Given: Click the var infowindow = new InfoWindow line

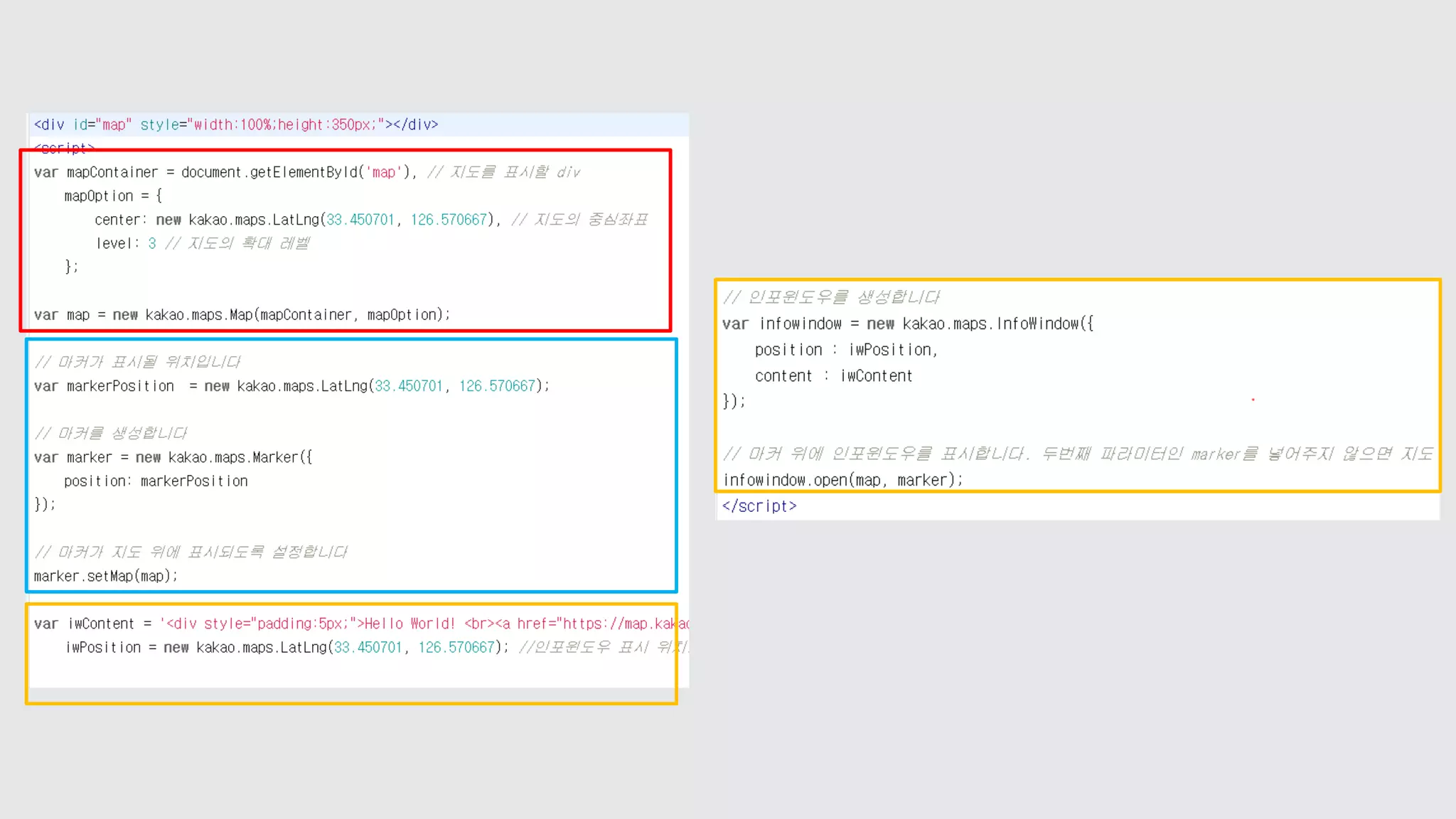Looking at the screenshot, I should pyautogui.click(x=907, y=324).
